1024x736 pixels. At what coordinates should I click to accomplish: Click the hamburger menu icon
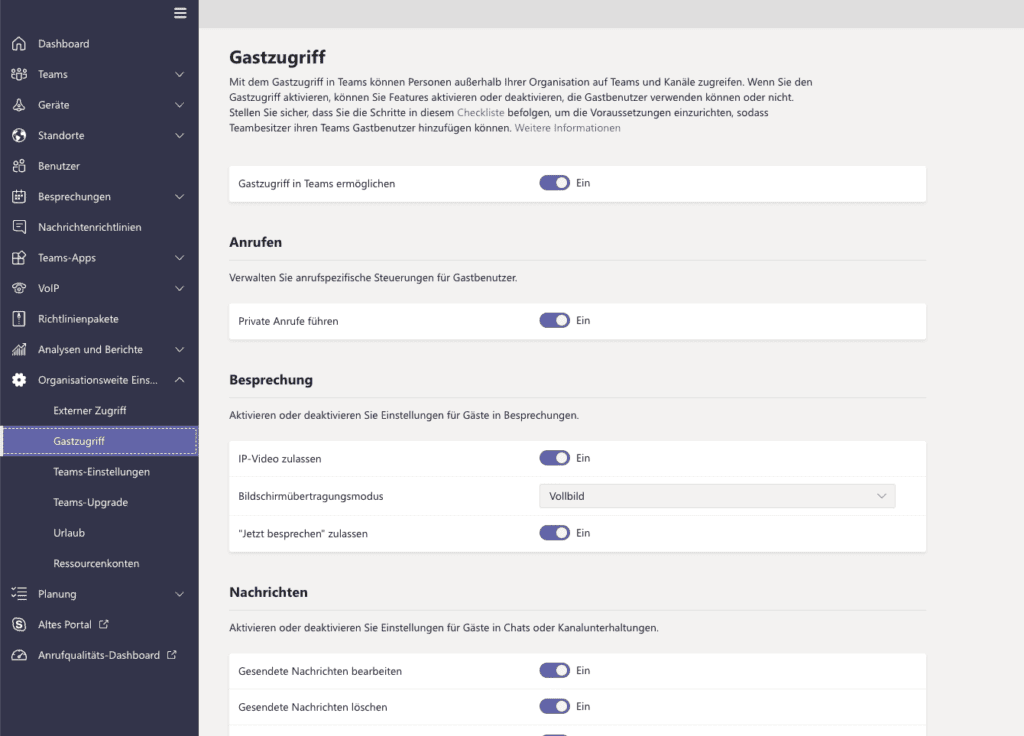(180, 13)
